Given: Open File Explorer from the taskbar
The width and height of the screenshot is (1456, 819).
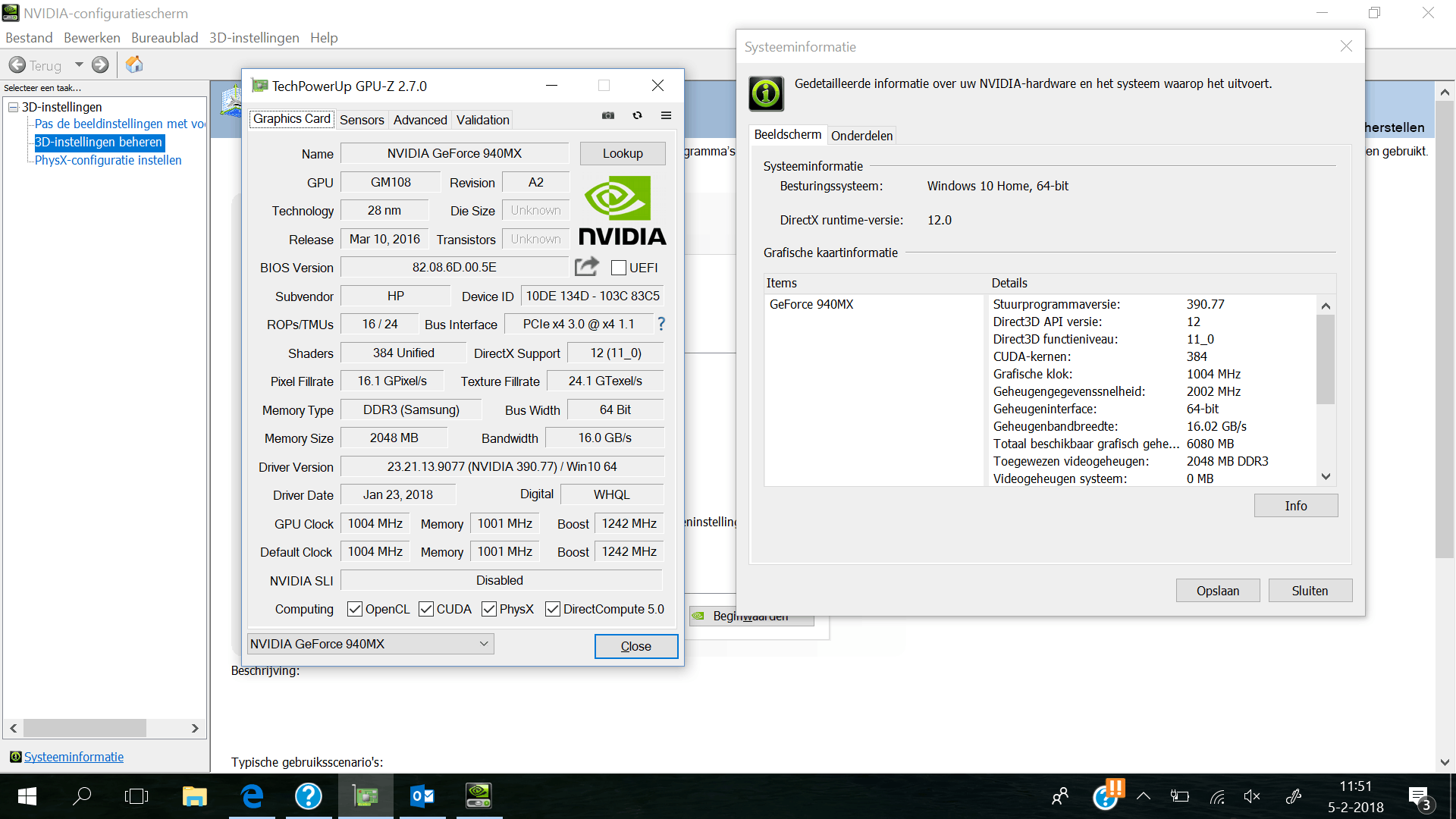Looking at the screenshot, I should pos(194,796).
